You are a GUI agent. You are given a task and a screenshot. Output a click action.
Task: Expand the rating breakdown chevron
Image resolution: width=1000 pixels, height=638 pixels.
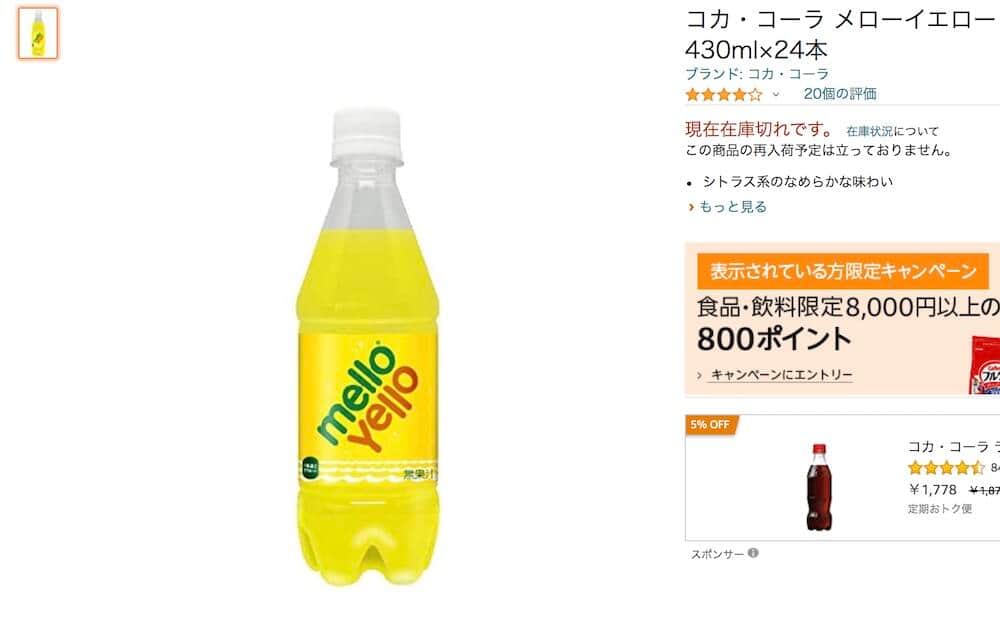tap(776, 95)
